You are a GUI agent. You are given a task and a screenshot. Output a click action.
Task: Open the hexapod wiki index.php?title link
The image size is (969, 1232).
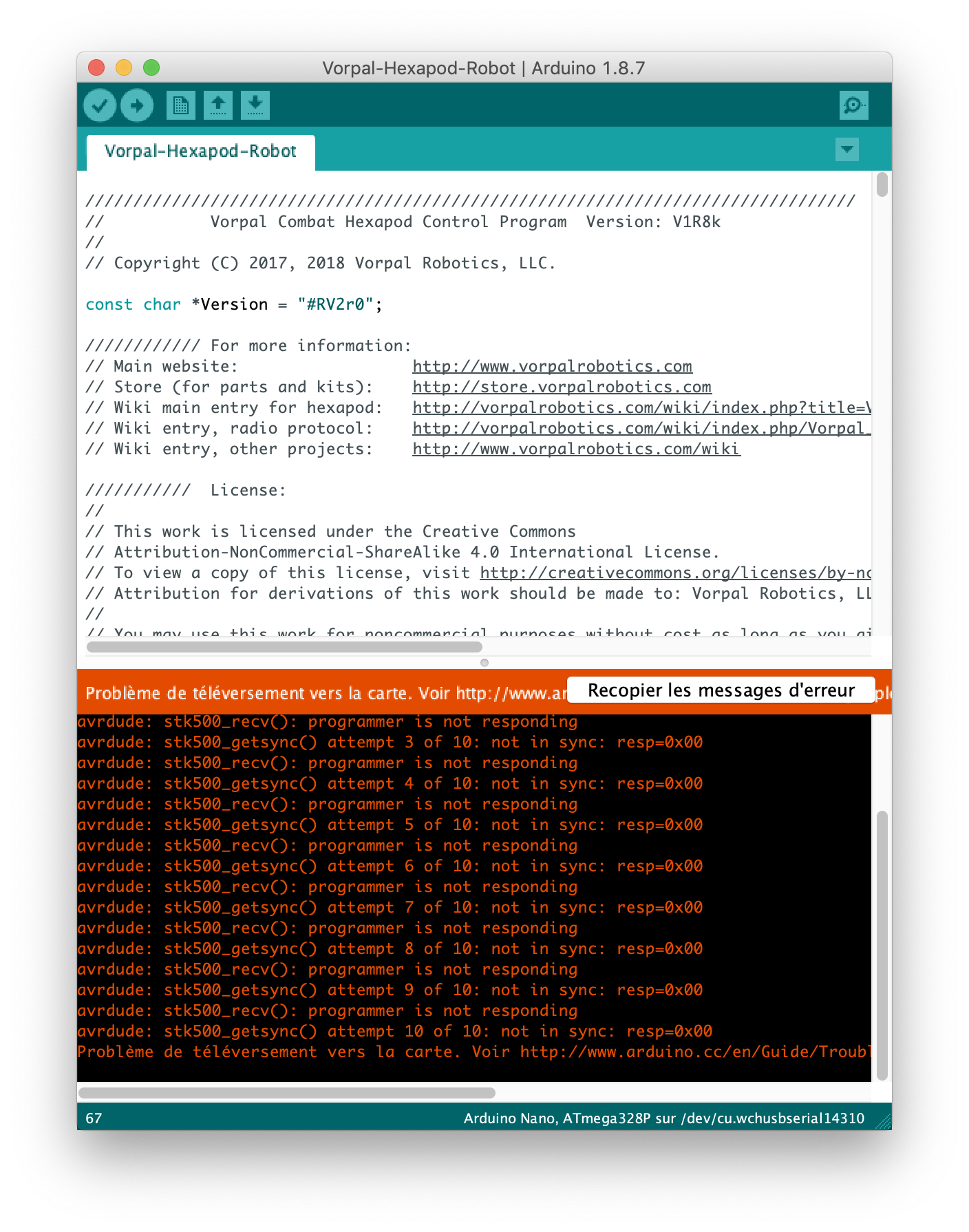pos(641,407)
